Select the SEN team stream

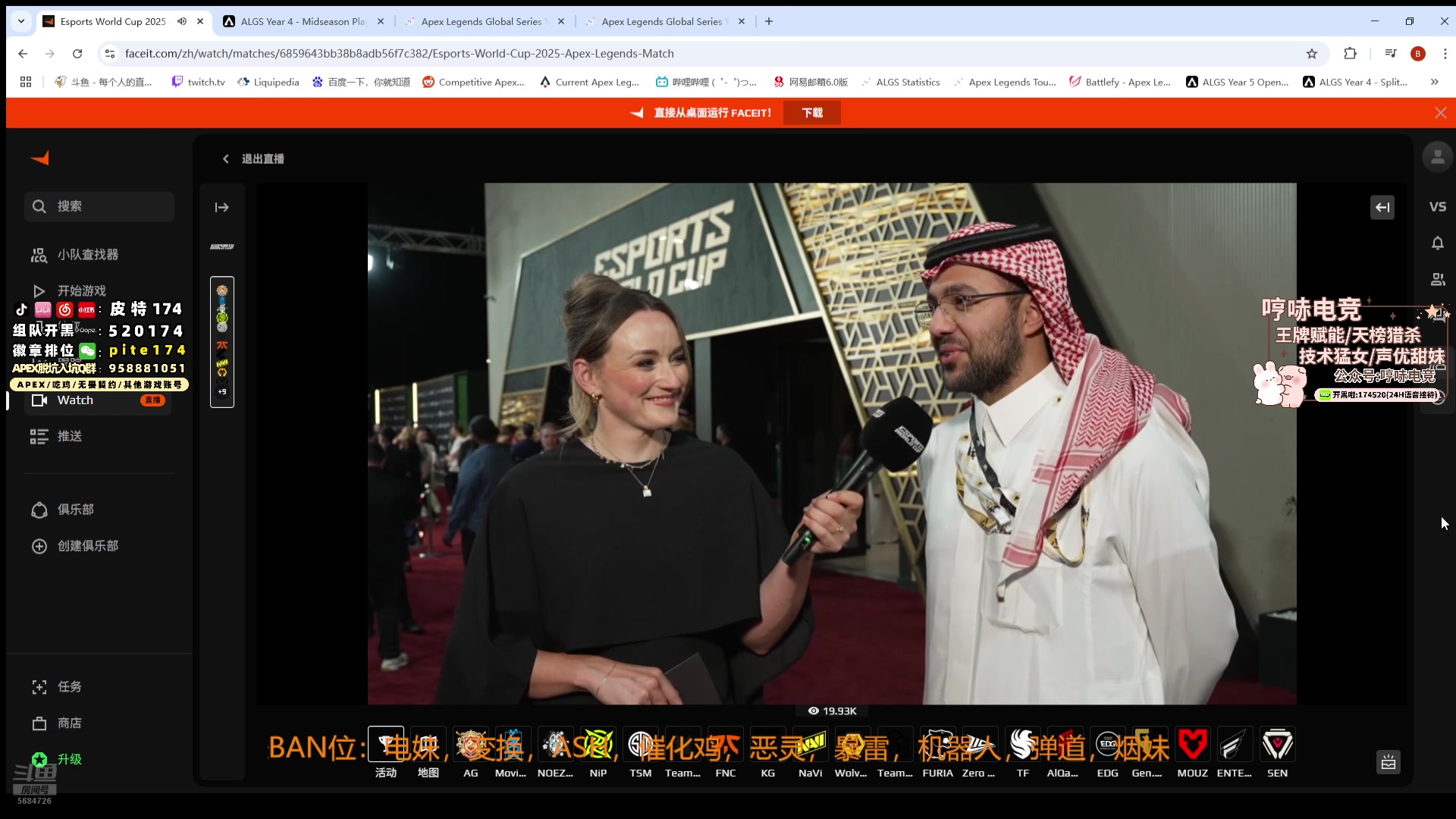pos(1277,753)
